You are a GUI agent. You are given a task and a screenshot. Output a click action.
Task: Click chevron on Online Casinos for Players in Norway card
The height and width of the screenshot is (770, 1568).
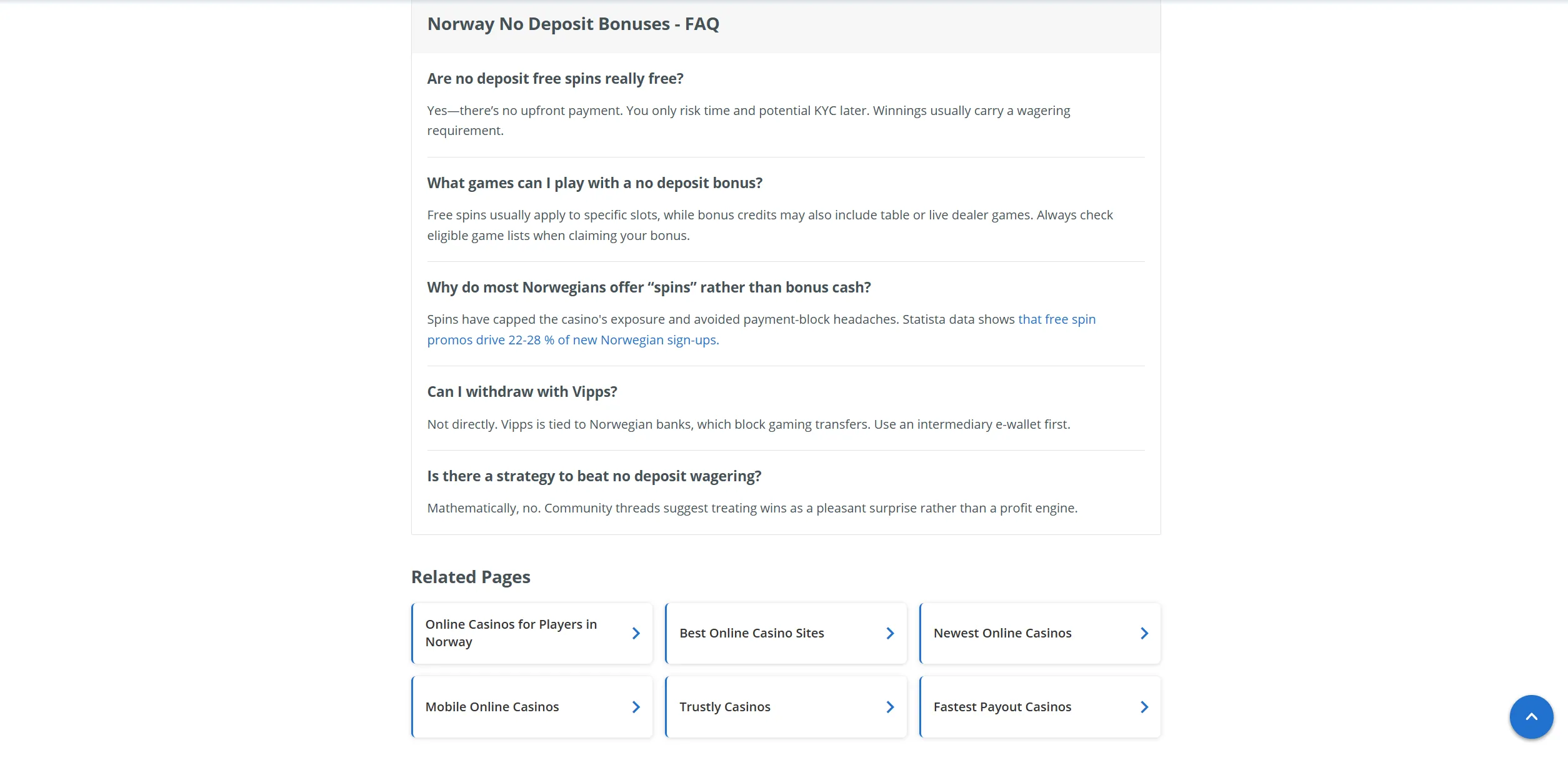636,633
